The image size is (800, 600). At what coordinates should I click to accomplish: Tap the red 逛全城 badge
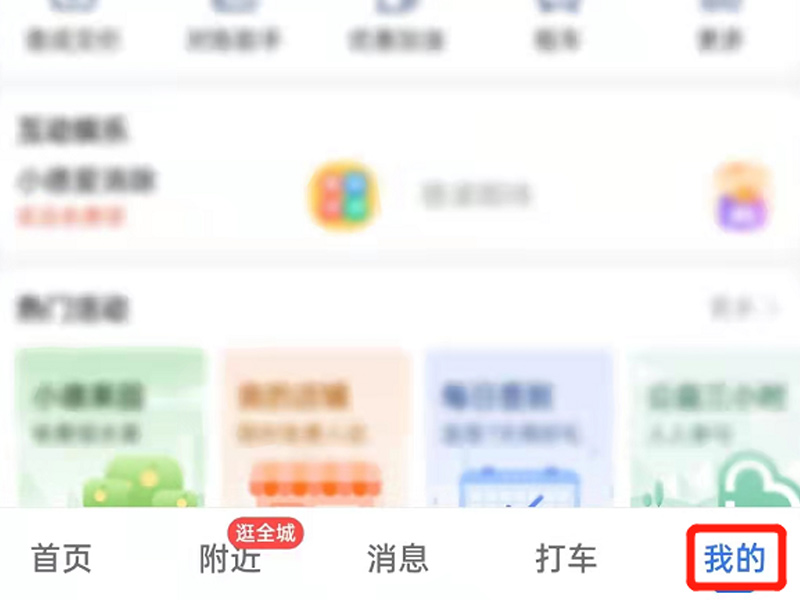[x=265, y=534]
